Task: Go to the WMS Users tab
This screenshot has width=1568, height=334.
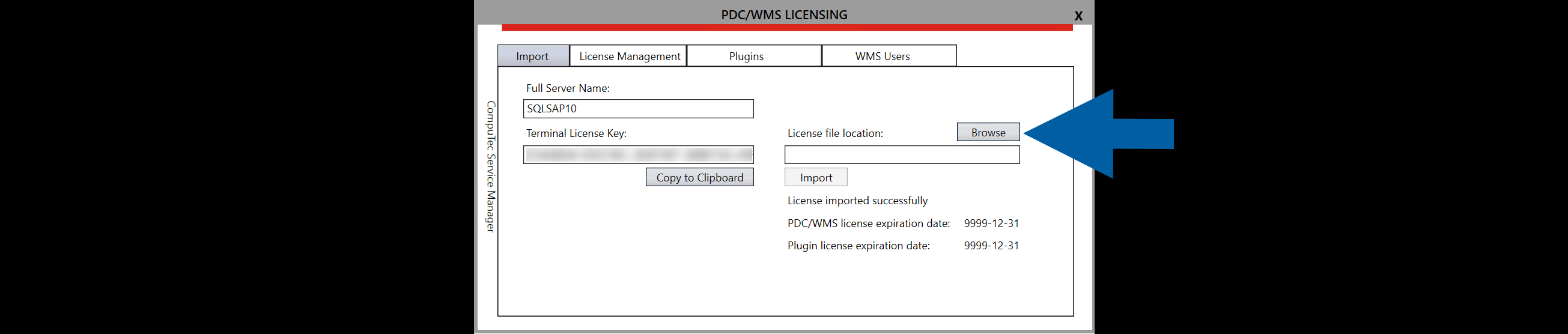Action: point(889,56)
